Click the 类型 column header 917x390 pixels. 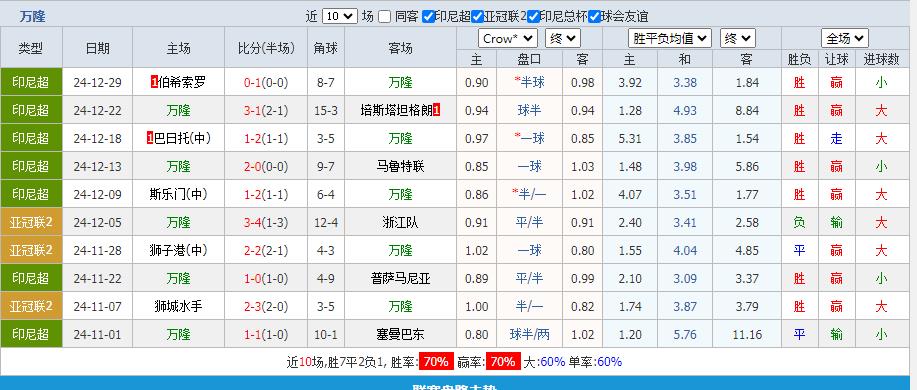(x=31, y=48)
